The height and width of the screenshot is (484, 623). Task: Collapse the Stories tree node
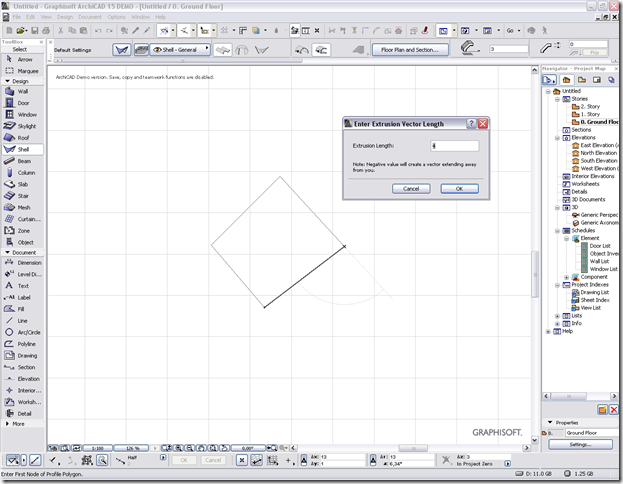tap(557, 99)
